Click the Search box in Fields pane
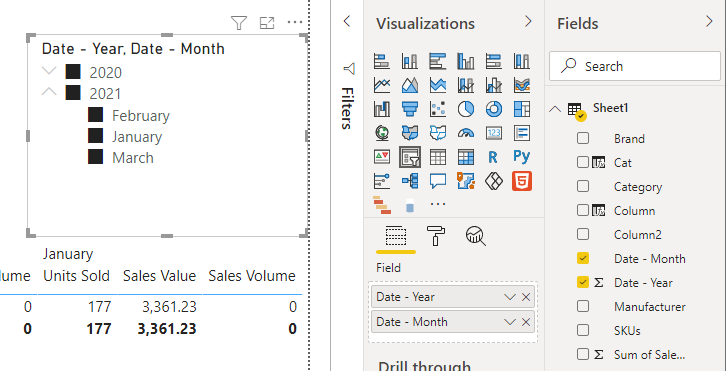Viewport: 726px width, 371px height. pyautogui.click(x=635, y=66)
